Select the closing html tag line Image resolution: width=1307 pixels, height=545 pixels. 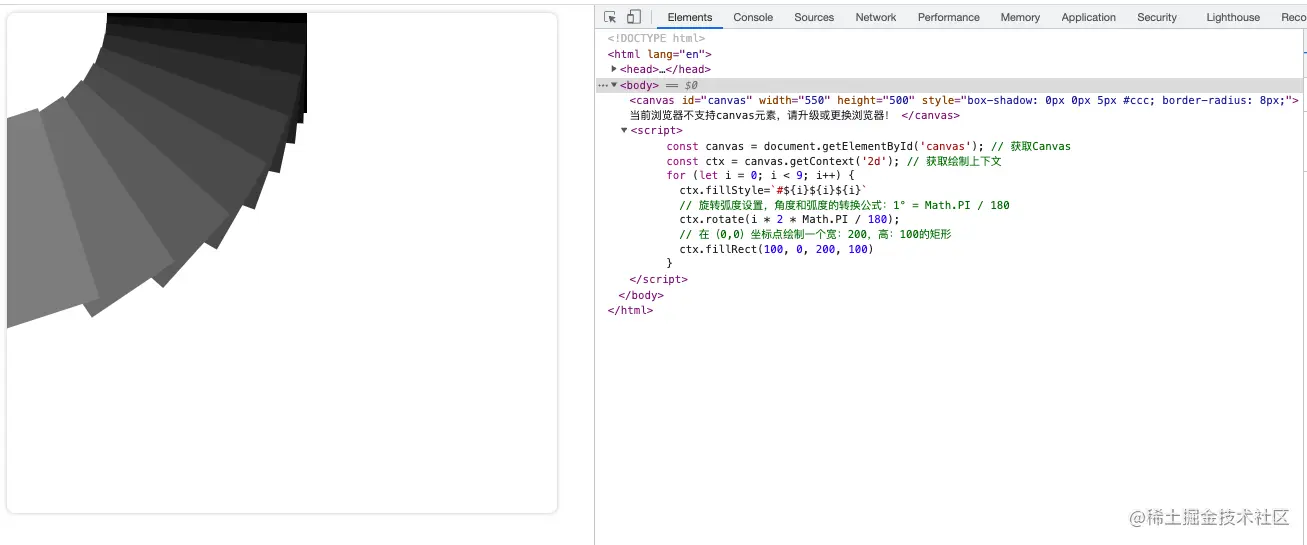[x=630, y=310]
